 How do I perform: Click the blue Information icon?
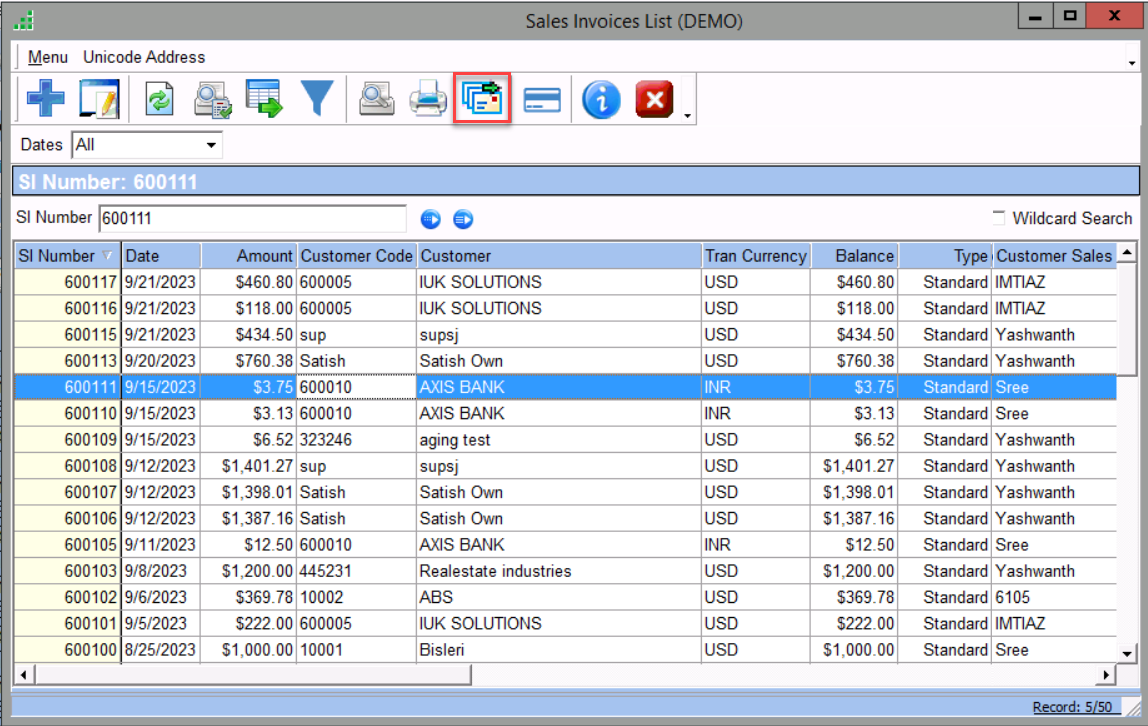point(601,100)
